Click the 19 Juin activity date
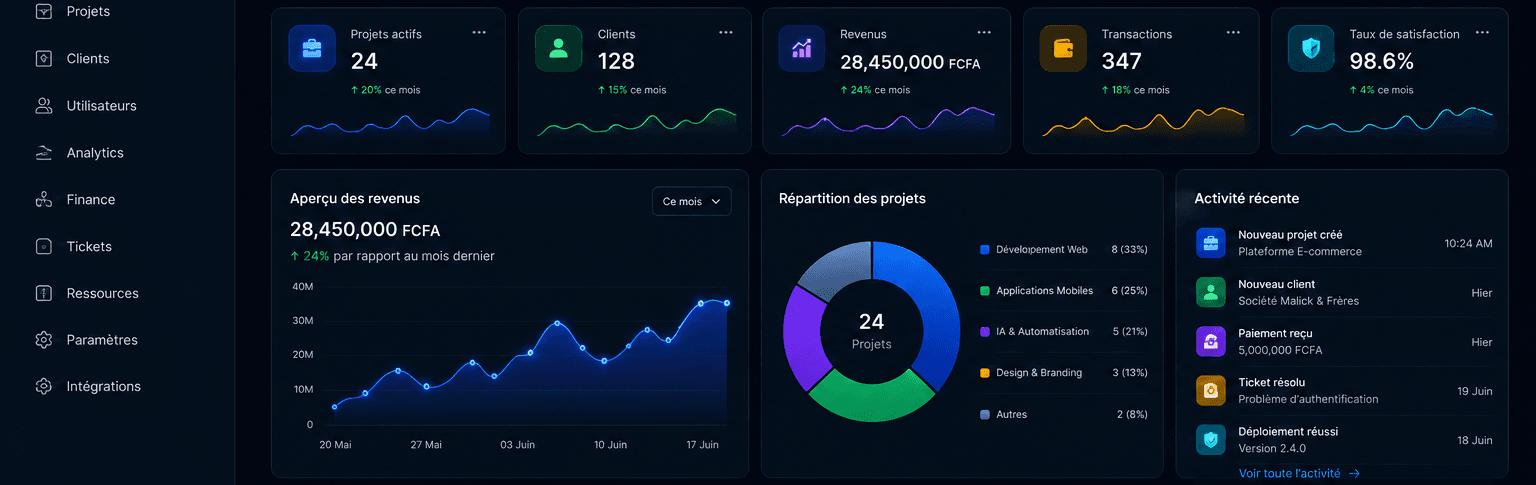This screenshot has height=485, width=1536. click(1475, 391)
